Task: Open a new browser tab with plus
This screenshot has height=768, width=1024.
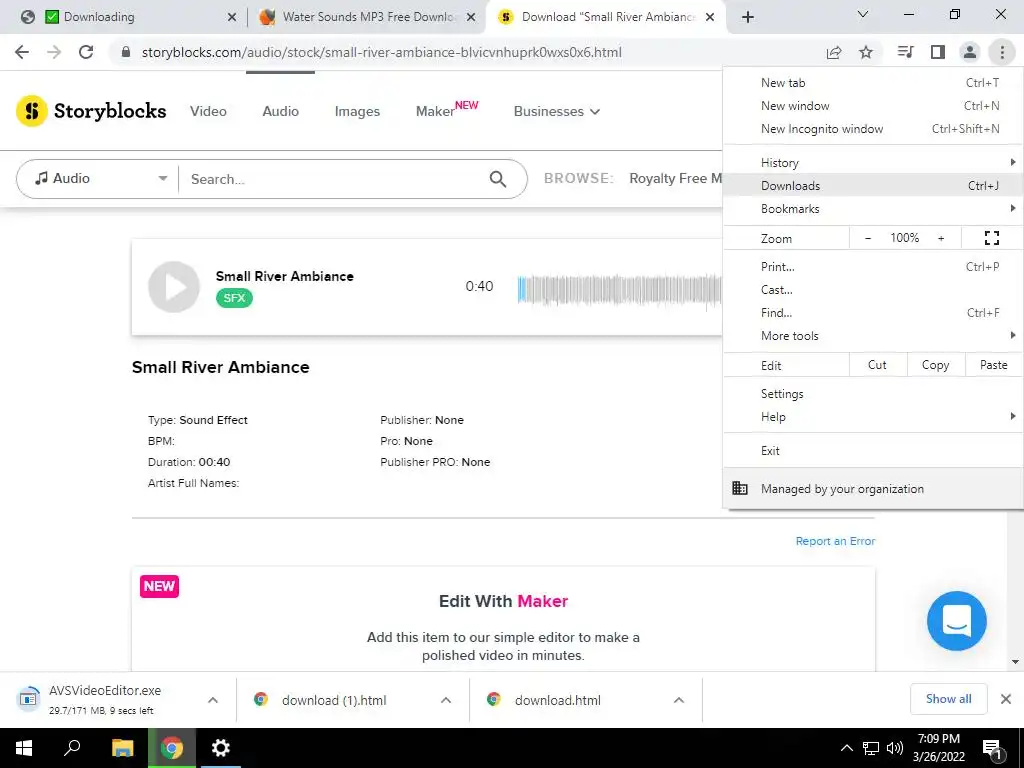Action: point(748,17)
